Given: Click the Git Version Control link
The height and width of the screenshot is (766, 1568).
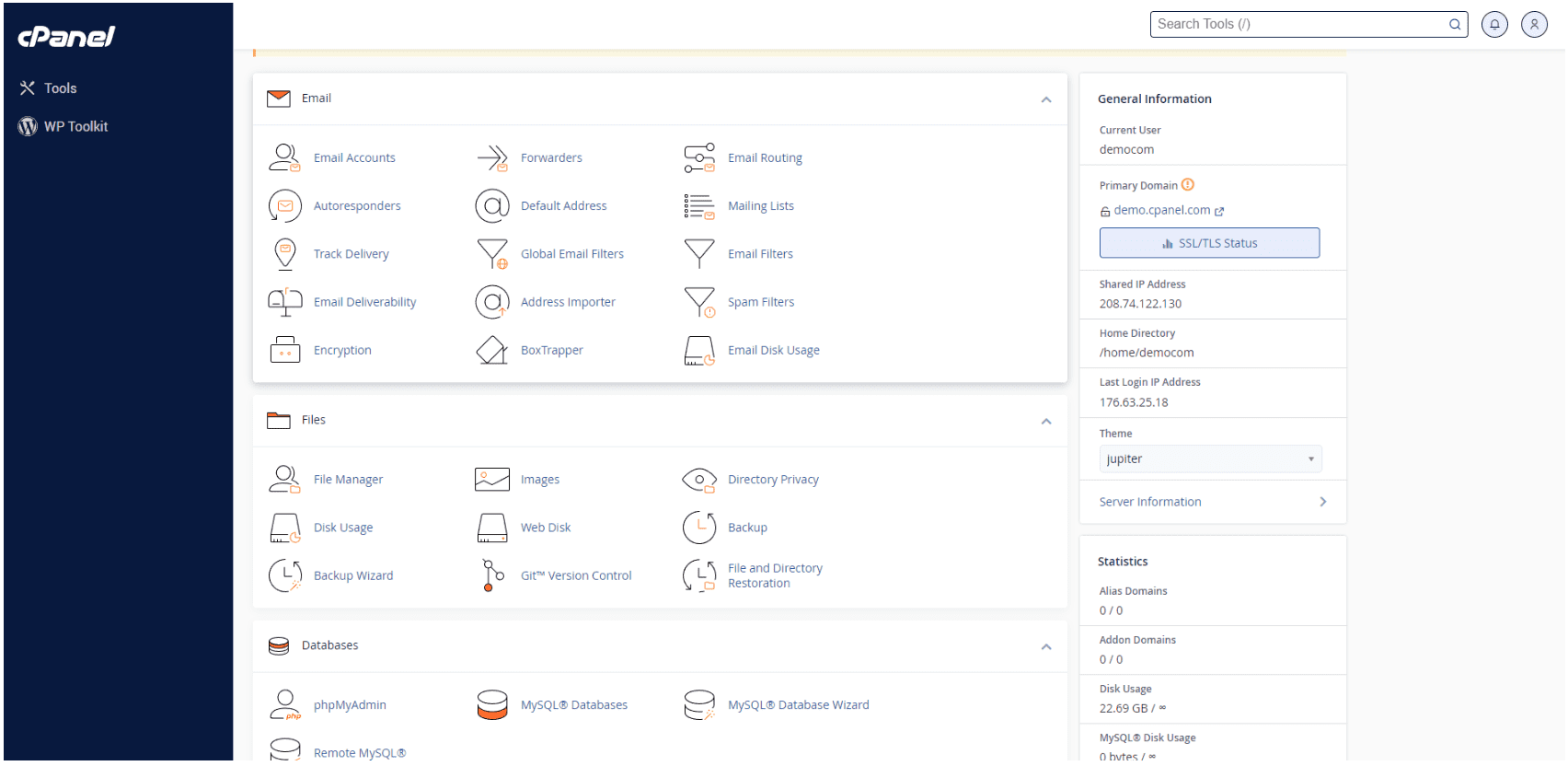Looking at the screenshot, I should pos(576,575).
